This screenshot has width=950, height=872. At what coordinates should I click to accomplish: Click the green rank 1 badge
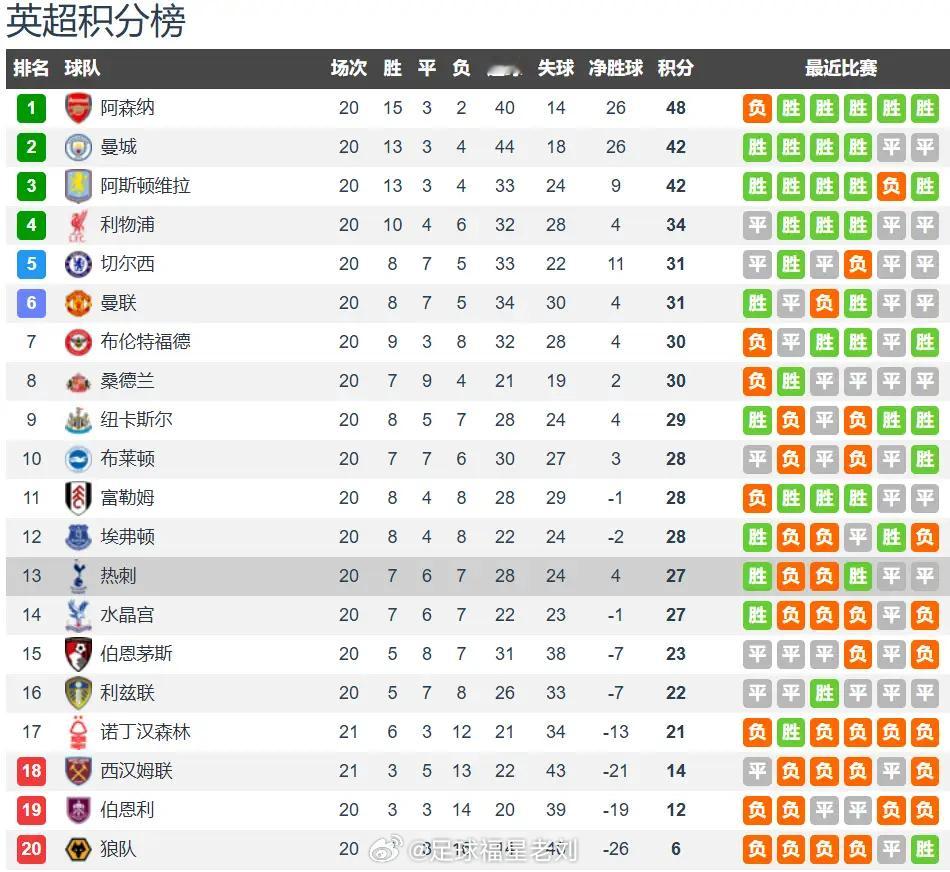click(x=32, y=108)
